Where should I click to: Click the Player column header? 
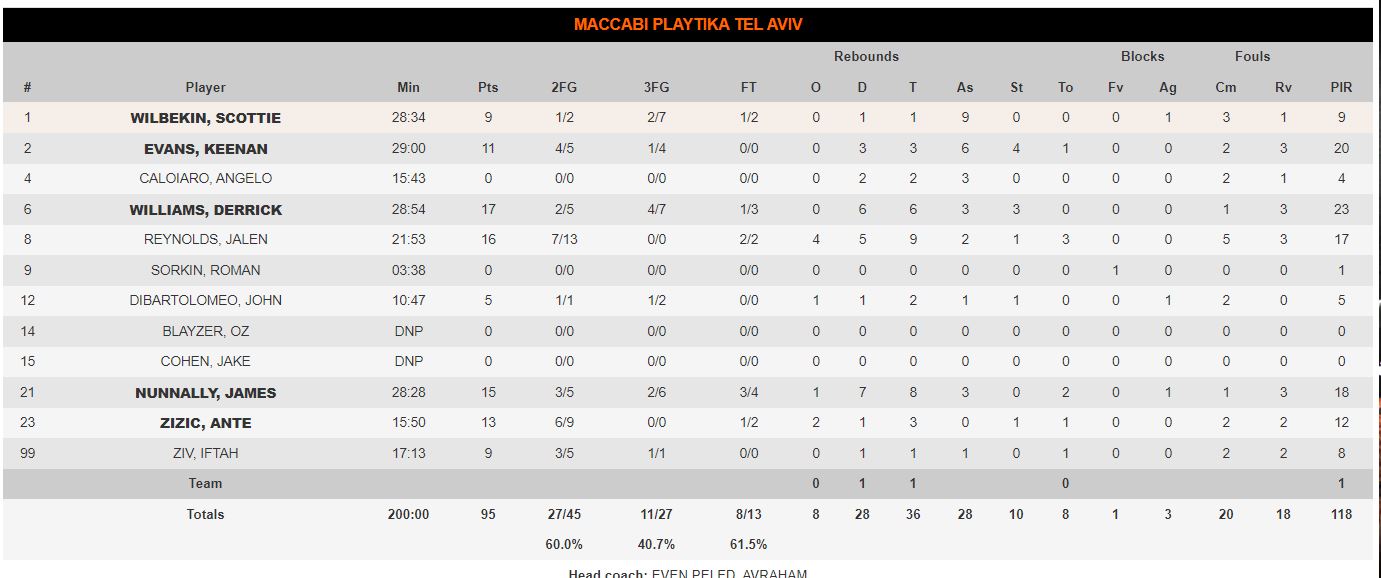point(205,87)
